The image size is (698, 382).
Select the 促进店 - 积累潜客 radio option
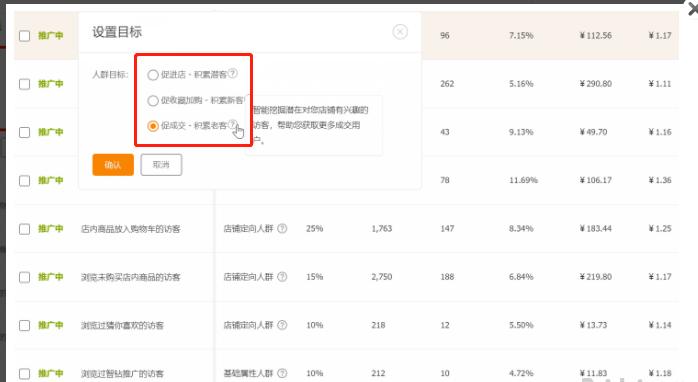(x=153, y=75)
